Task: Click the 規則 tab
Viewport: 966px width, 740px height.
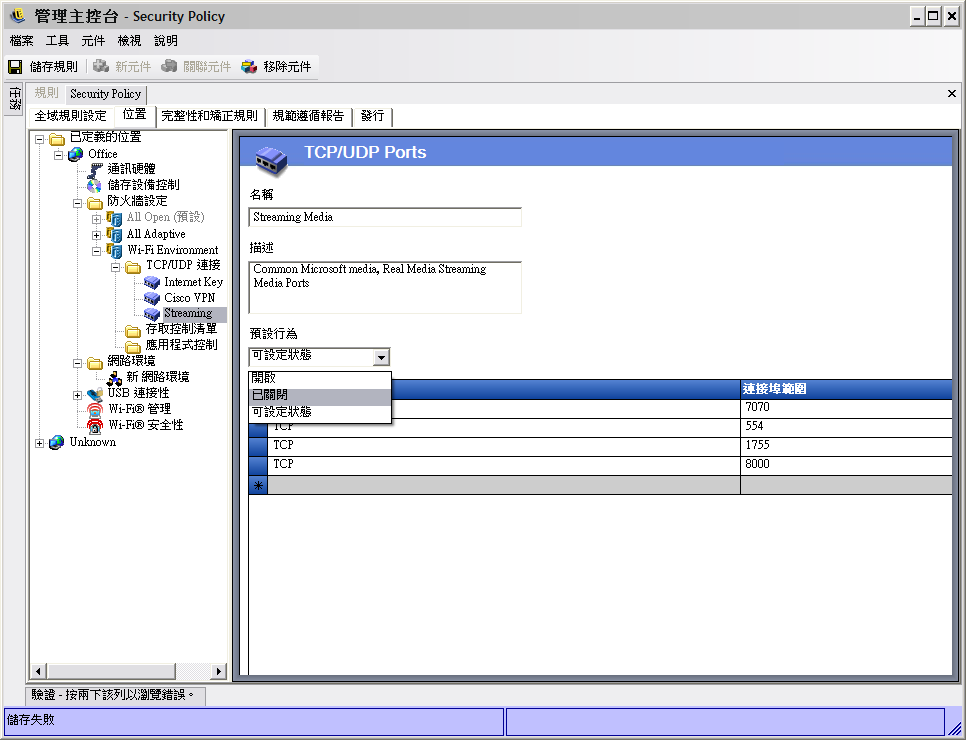Action: point(46,93)
